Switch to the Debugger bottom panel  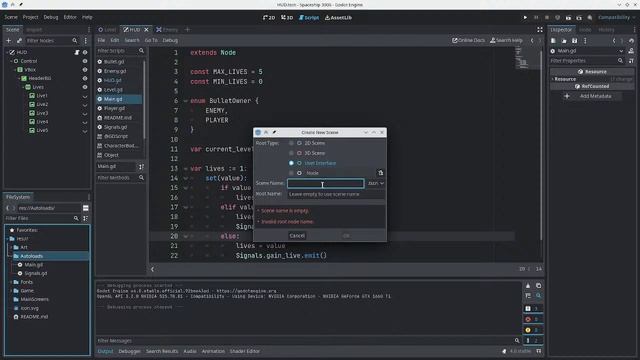coord(129,351)
